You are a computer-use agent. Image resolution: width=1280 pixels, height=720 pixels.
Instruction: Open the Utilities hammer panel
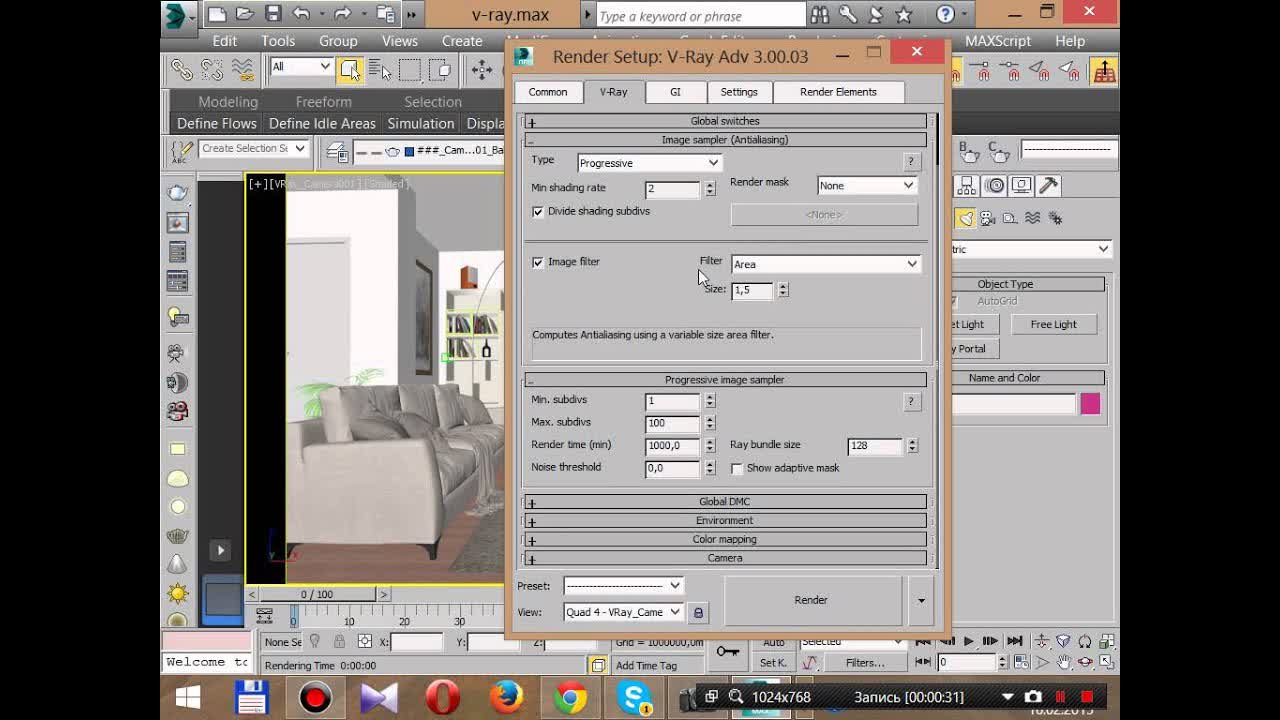click(x=1048, y=186)
